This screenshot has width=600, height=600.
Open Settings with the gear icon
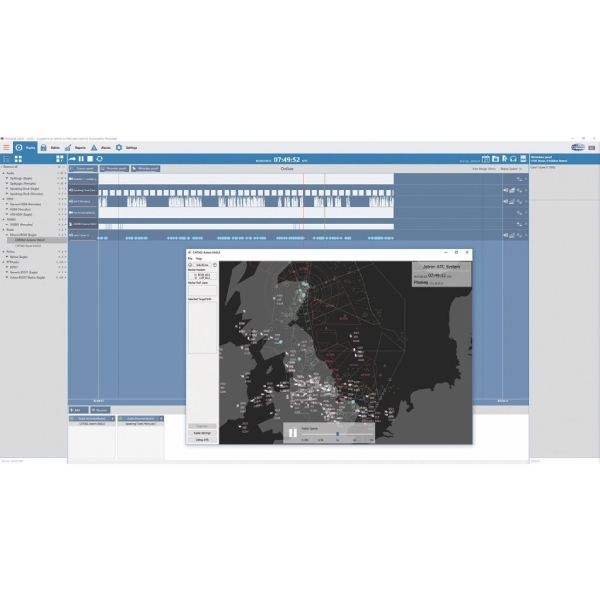(x=125, y=147)
